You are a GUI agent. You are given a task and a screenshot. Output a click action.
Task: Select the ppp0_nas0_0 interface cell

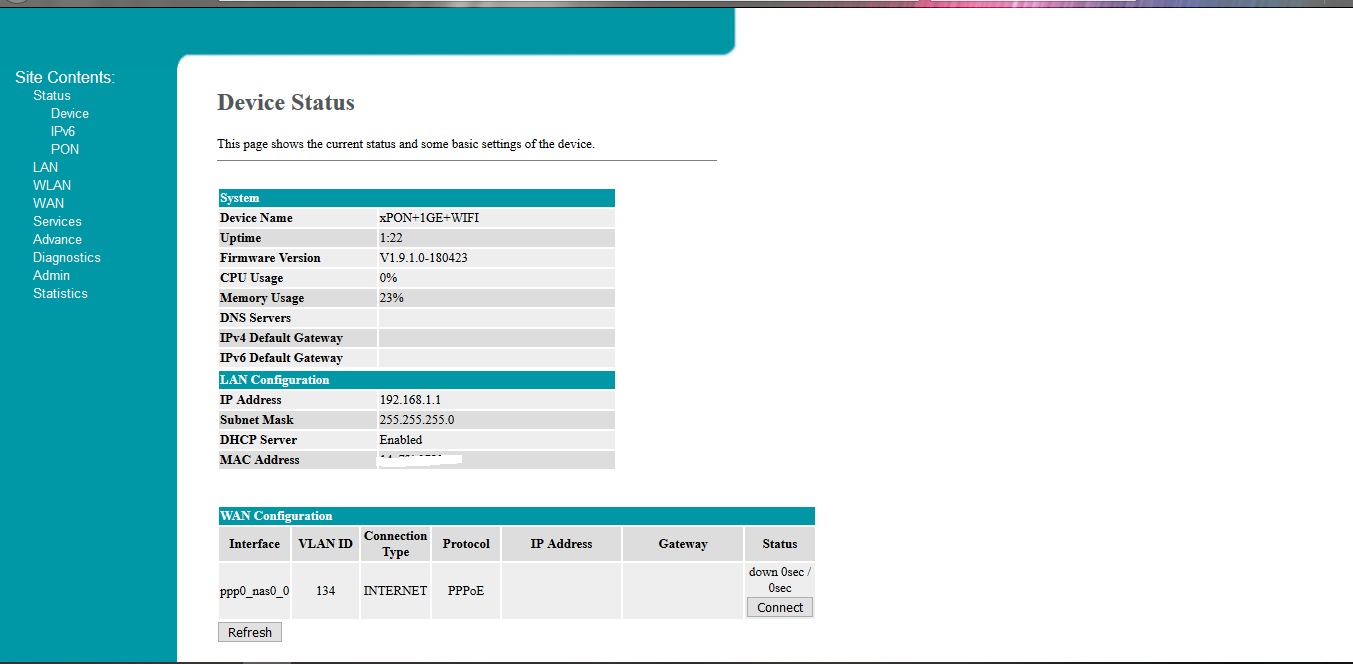coord(254,591)
